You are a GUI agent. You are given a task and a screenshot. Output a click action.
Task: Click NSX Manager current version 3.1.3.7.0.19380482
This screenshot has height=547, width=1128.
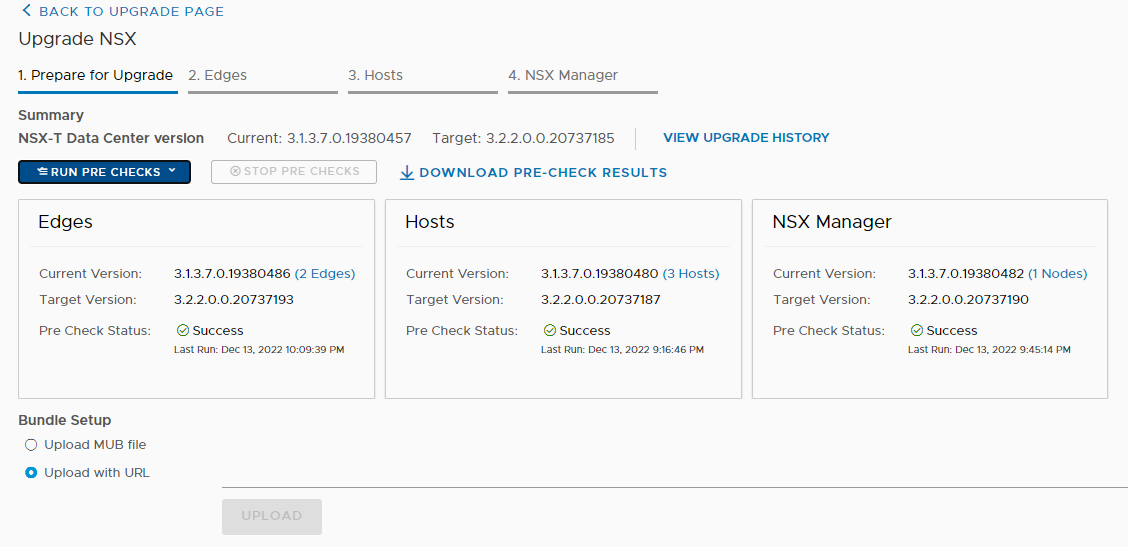coord(966,274)
